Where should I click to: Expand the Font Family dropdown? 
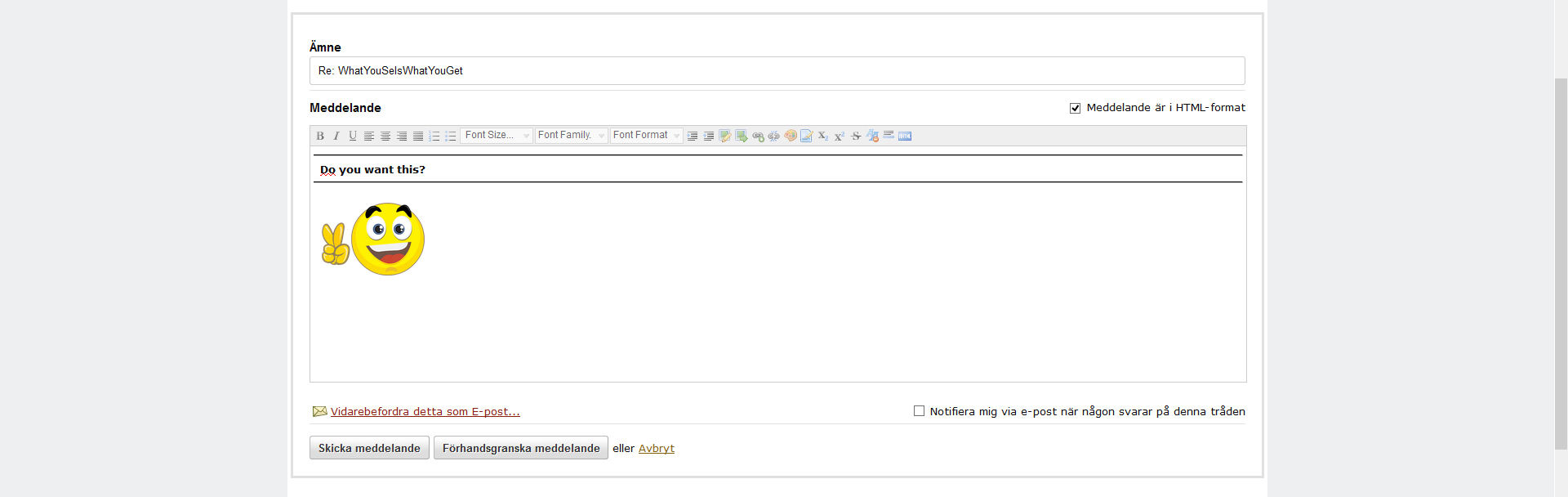coord(571,136)
